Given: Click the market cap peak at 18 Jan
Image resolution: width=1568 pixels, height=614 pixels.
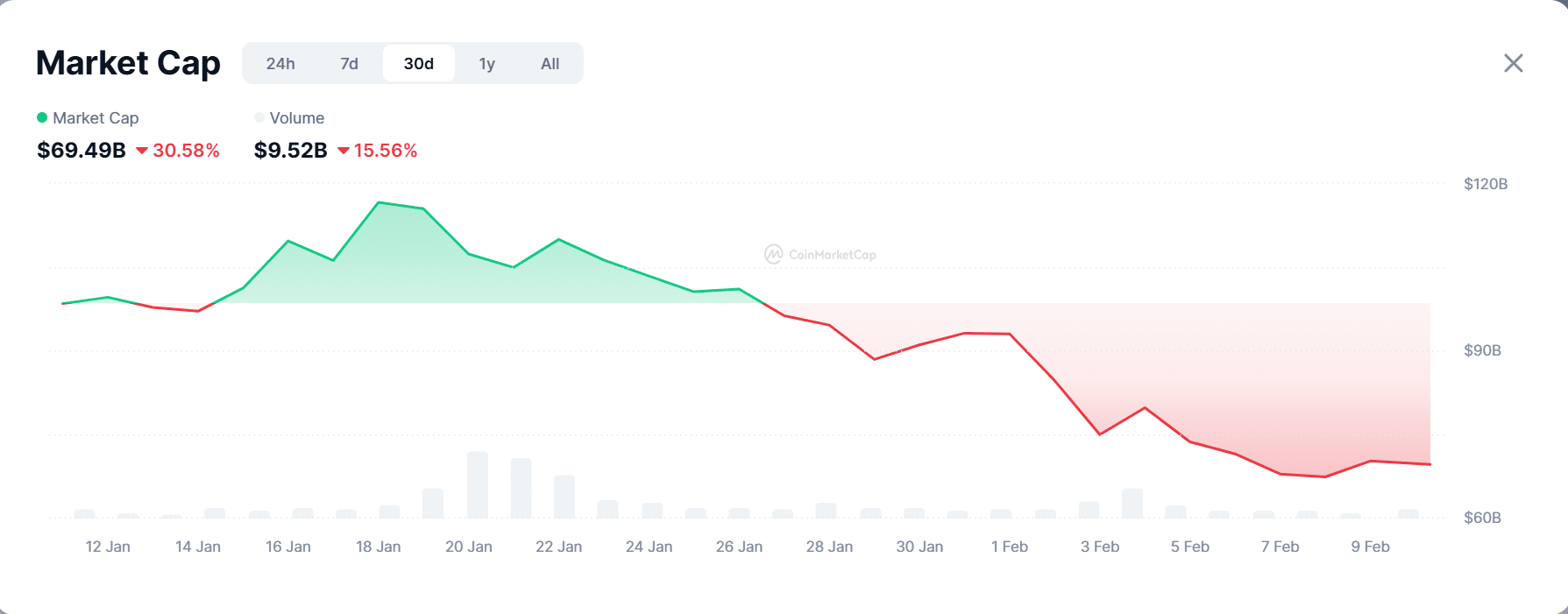Looking at the screenshot, I should pyautogui.click(x=379, y=203).
